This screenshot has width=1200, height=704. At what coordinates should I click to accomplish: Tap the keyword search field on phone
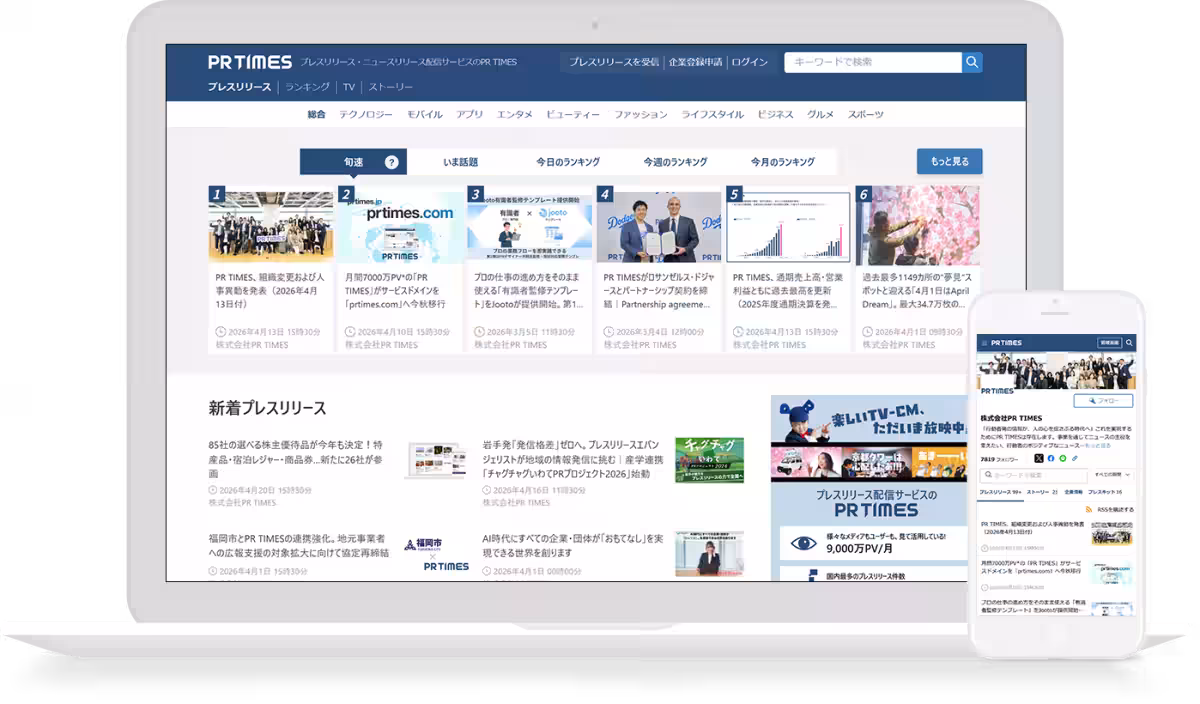click(1034, 476)
